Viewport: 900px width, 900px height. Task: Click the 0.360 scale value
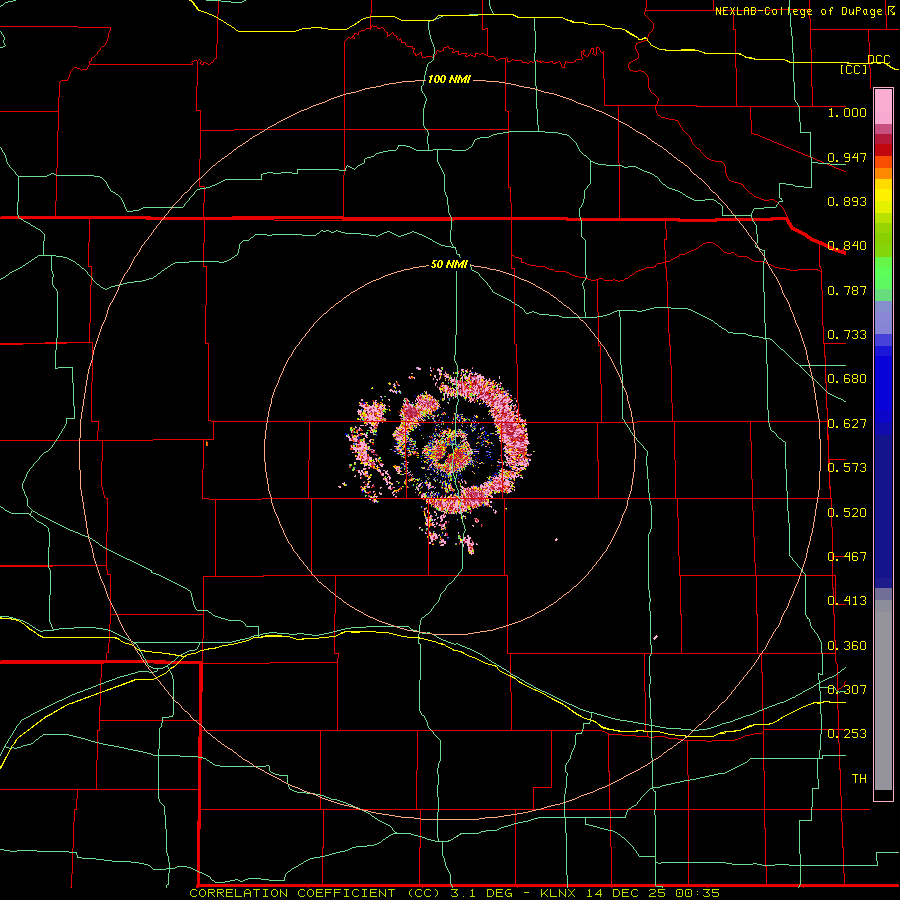847,646
